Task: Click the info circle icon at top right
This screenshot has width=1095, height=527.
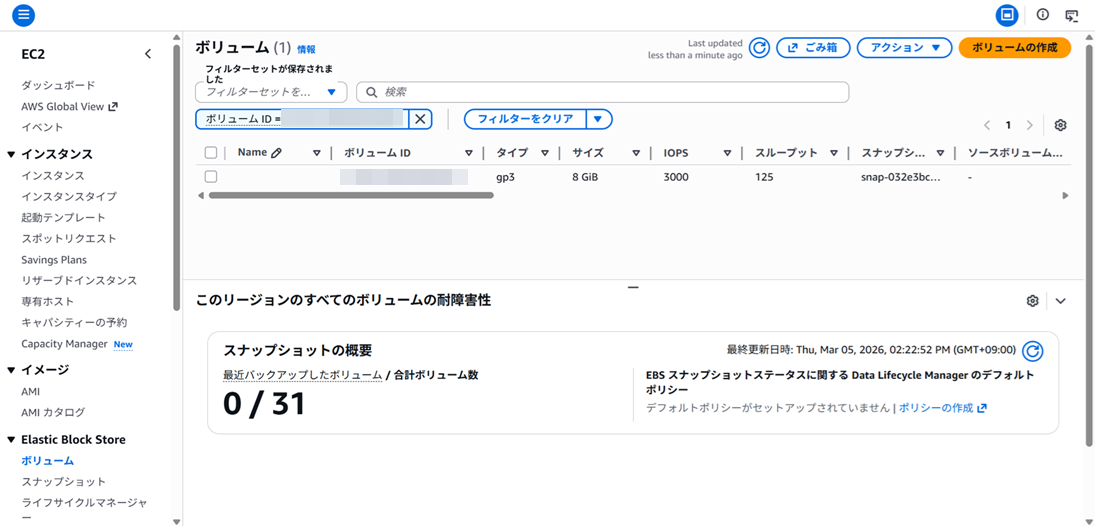Action: point(1042,15)
